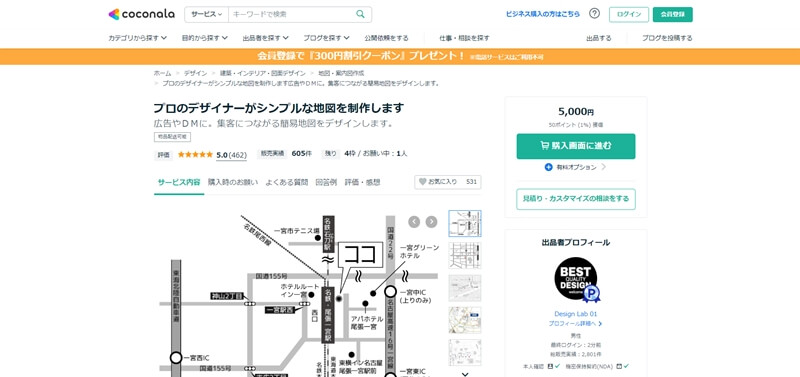Select the サービス内容 tab
This screenshot has height=377, width=800.
179,182
